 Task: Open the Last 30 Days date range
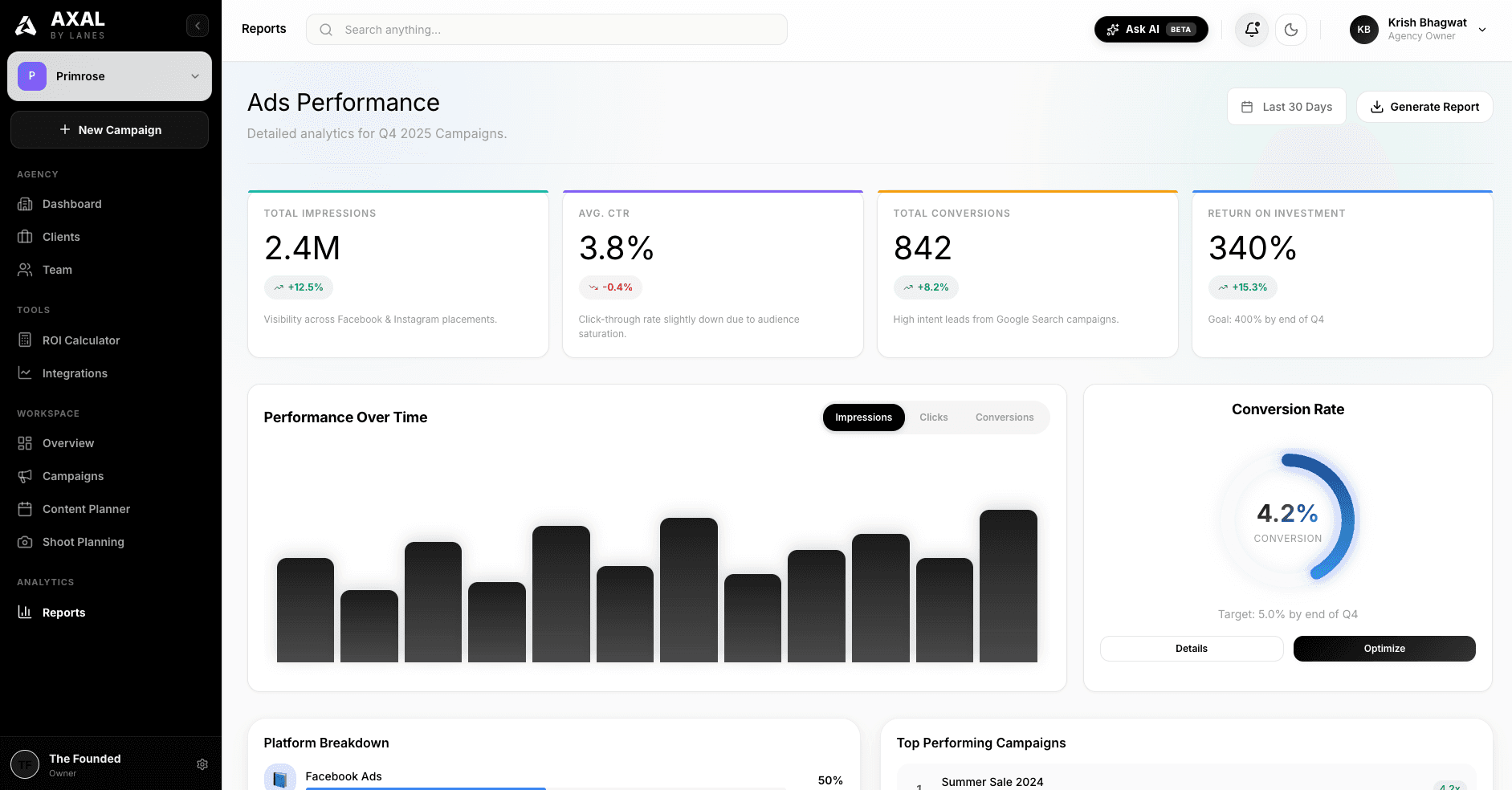1286,107
